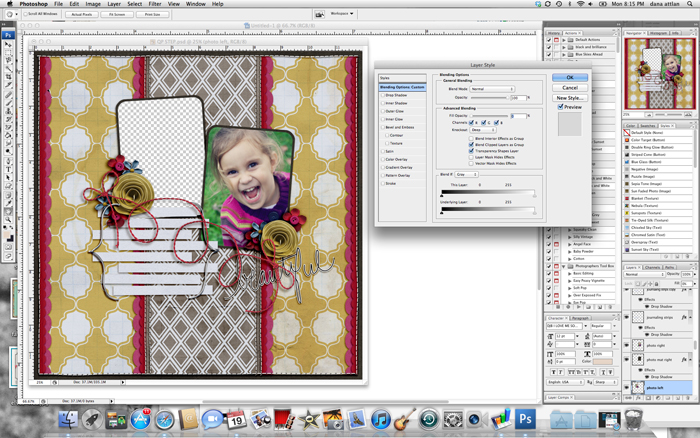Open Trash in the Dock
The height and width of the screenshot is (438, 700).
(633, 420)
